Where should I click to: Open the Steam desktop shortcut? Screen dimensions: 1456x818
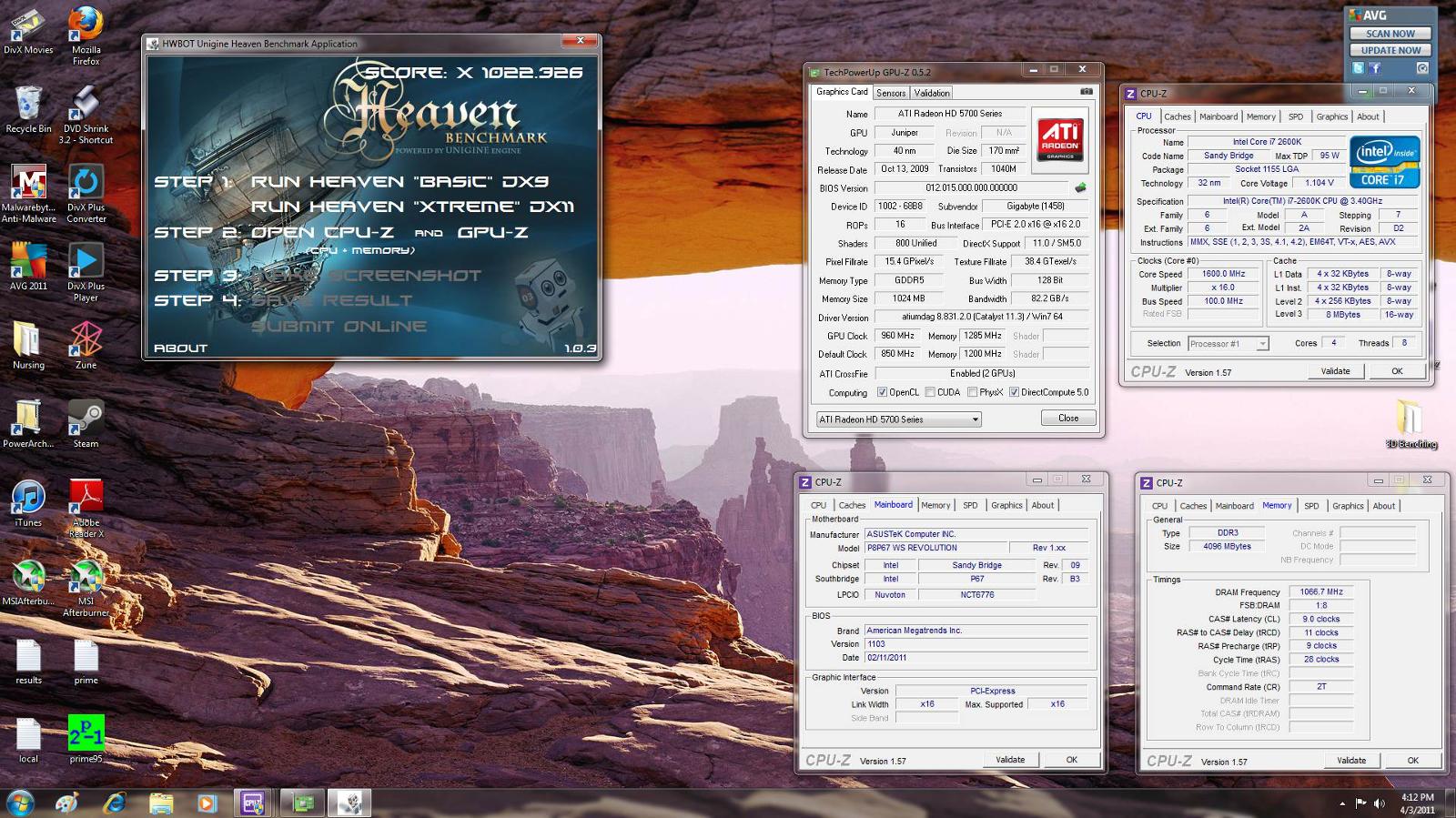[86, 424]
